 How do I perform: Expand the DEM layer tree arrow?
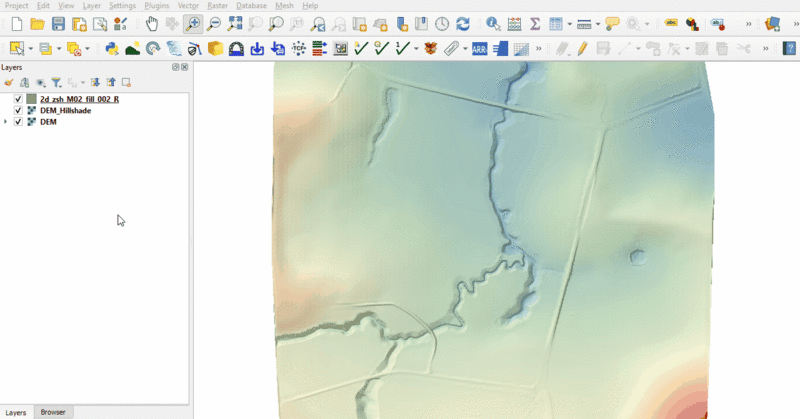coord(6,122)
